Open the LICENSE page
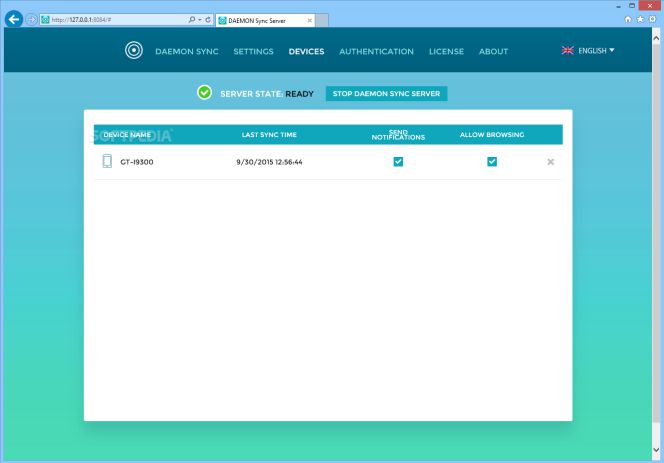The width and height of the screenshot is (664, 463). [x=446, y=51]
